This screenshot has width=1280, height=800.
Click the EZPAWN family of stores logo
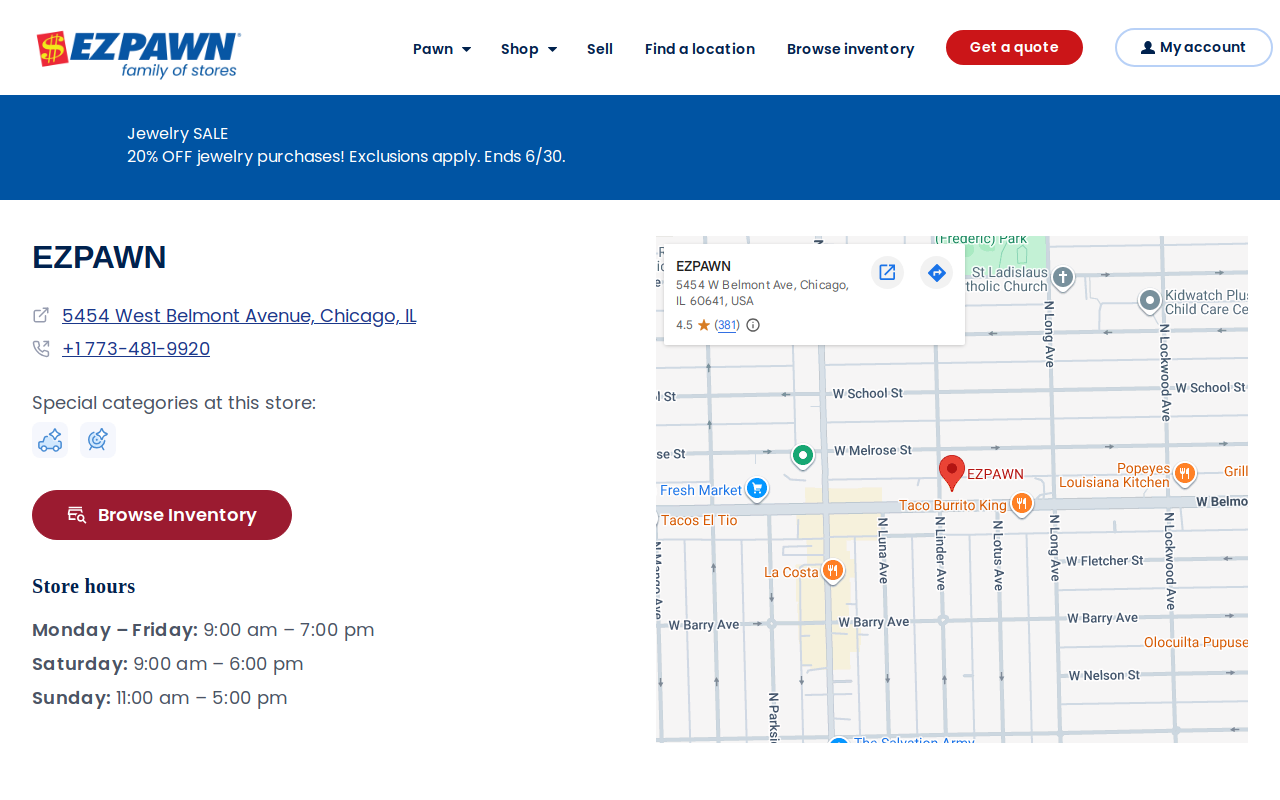click(139, 54)
